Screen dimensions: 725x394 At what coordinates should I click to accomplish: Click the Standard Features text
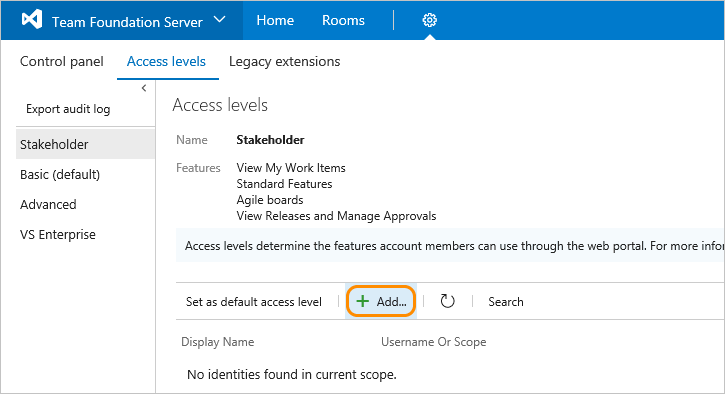[x=284, y=184]
